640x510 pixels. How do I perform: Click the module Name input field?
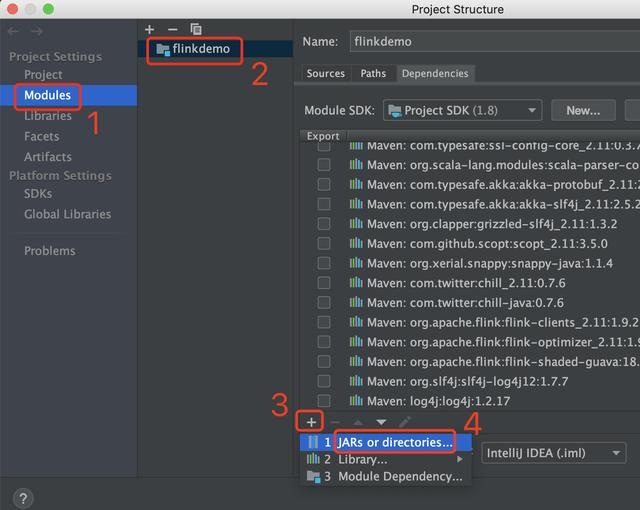coord(495,41)
